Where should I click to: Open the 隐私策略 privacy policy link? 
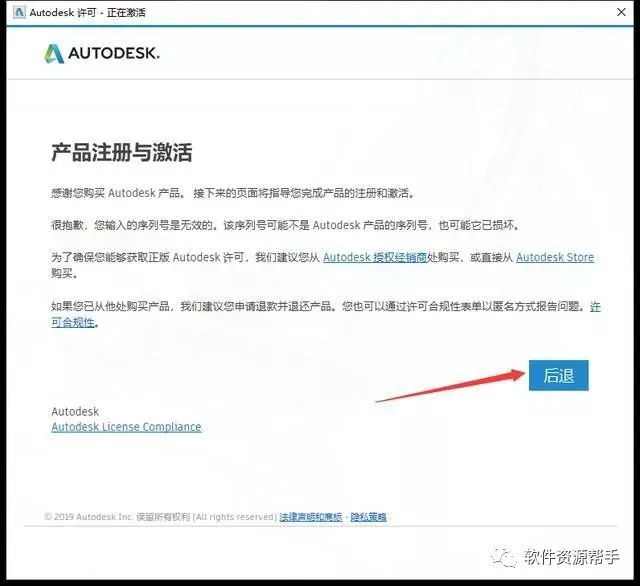pos(368,517)
